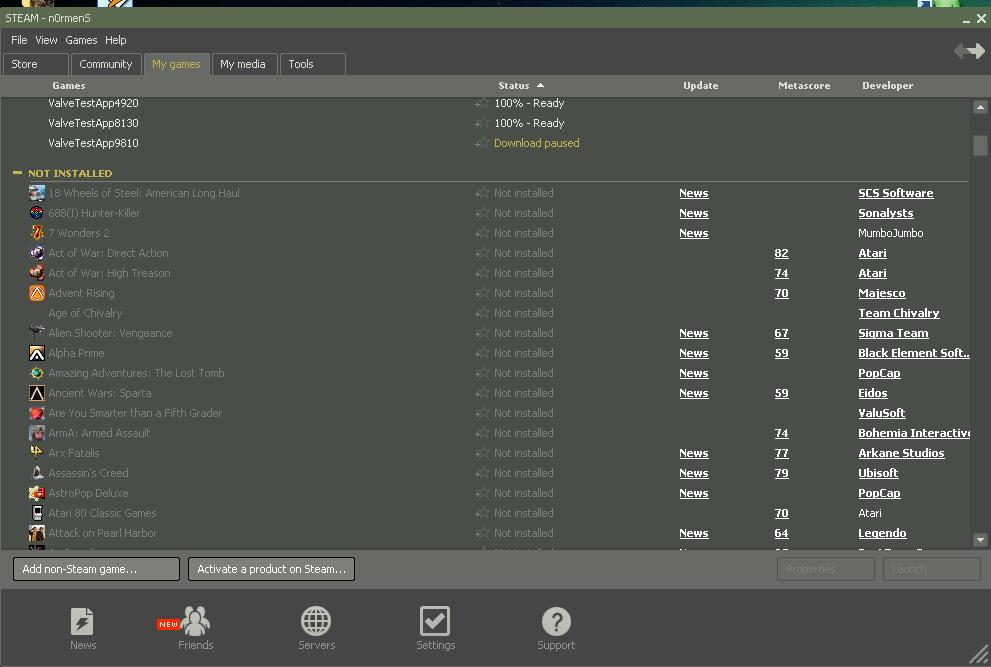Click Activate a product on Steam button
This screenshot has width=991, height=667.
[271, 569]
